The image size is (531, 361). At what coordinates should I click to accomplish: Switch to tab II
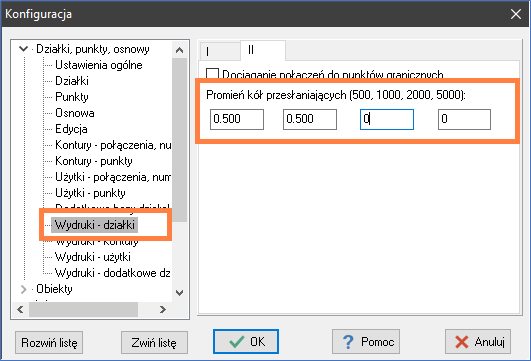(263, 50)
